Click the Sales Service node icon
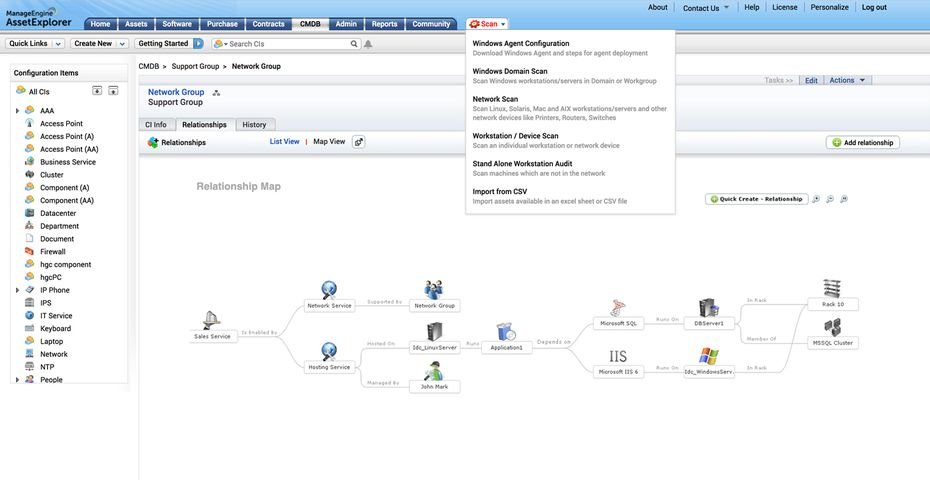 coord(212,320)
